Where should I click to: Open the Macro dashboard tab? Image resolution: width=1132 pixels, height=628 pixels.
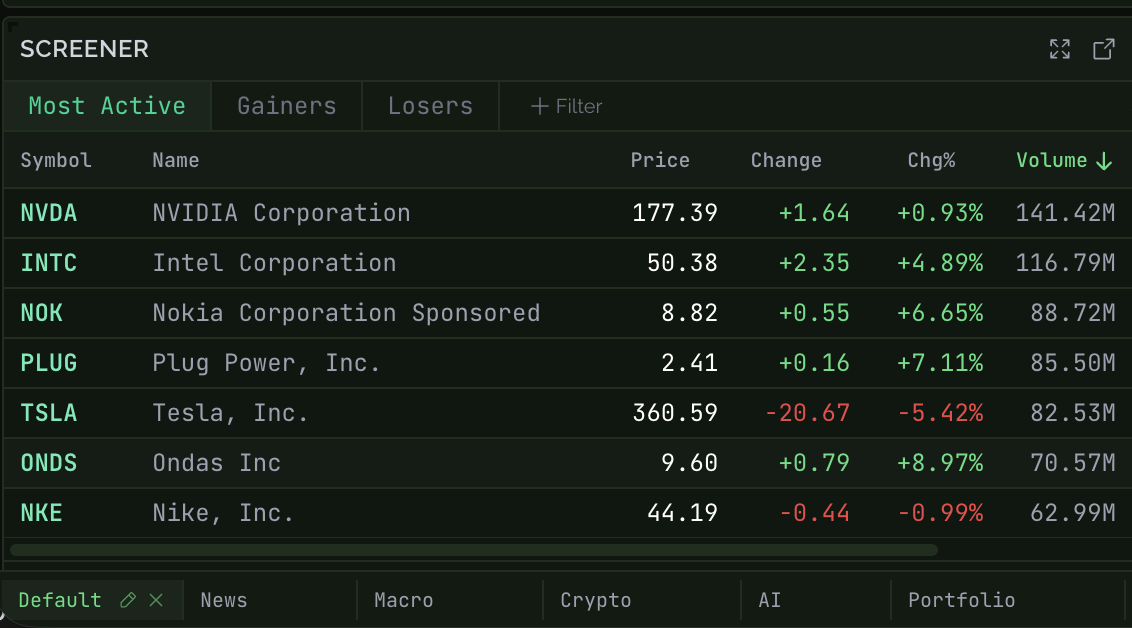(x=403, y=600)
